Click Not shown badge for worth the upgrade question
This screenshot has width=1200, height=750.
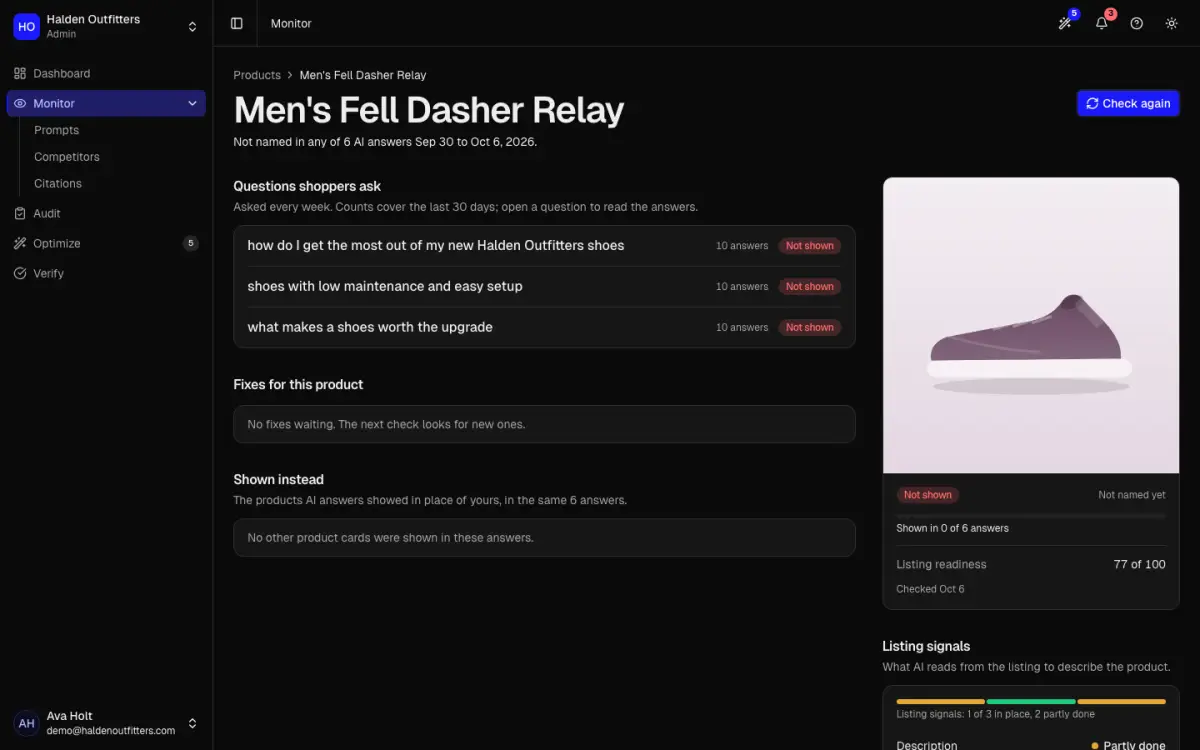point(809,327)
